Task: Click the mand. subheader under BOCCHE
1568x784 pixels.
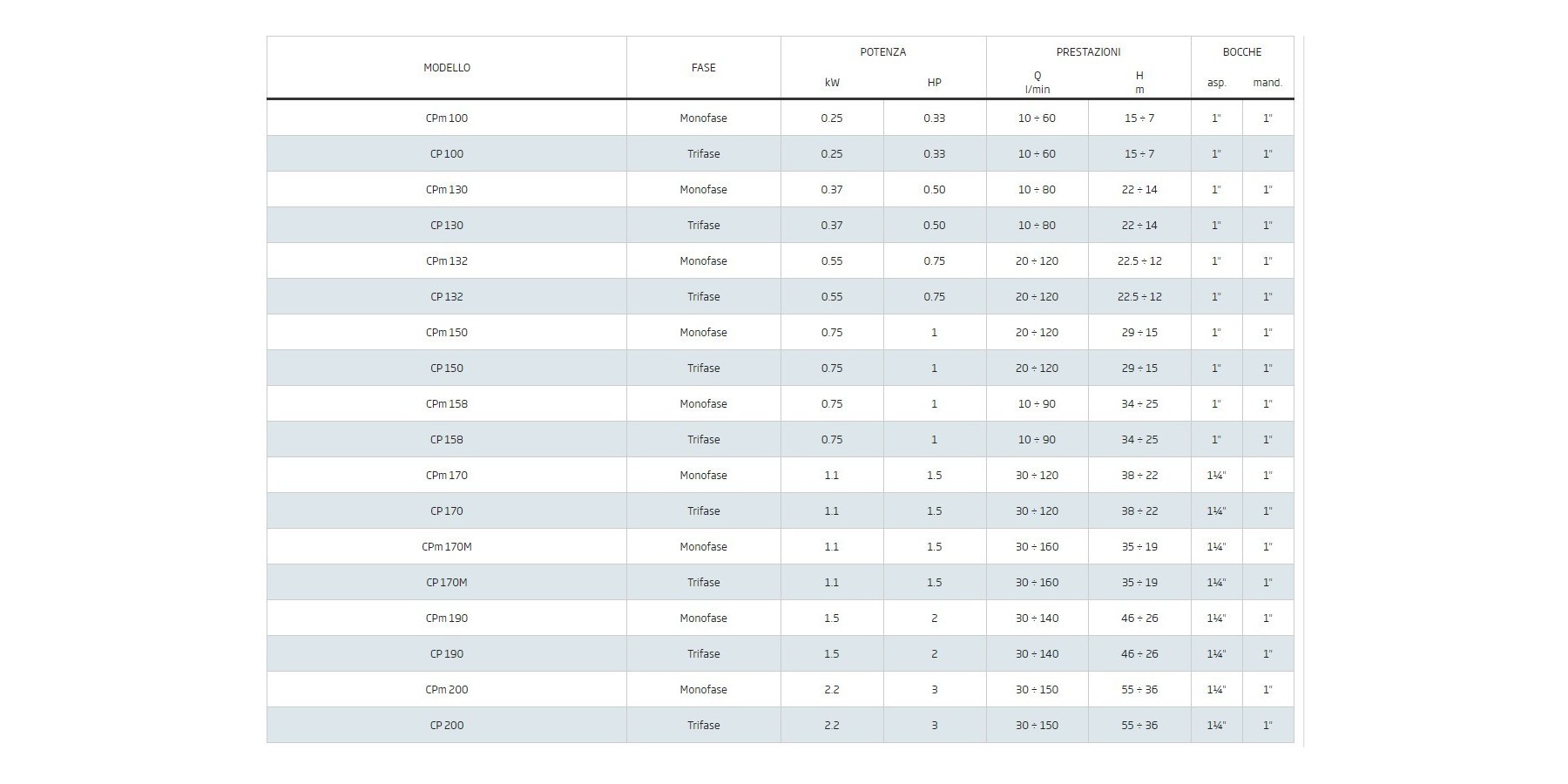Action: [1267, 84]
